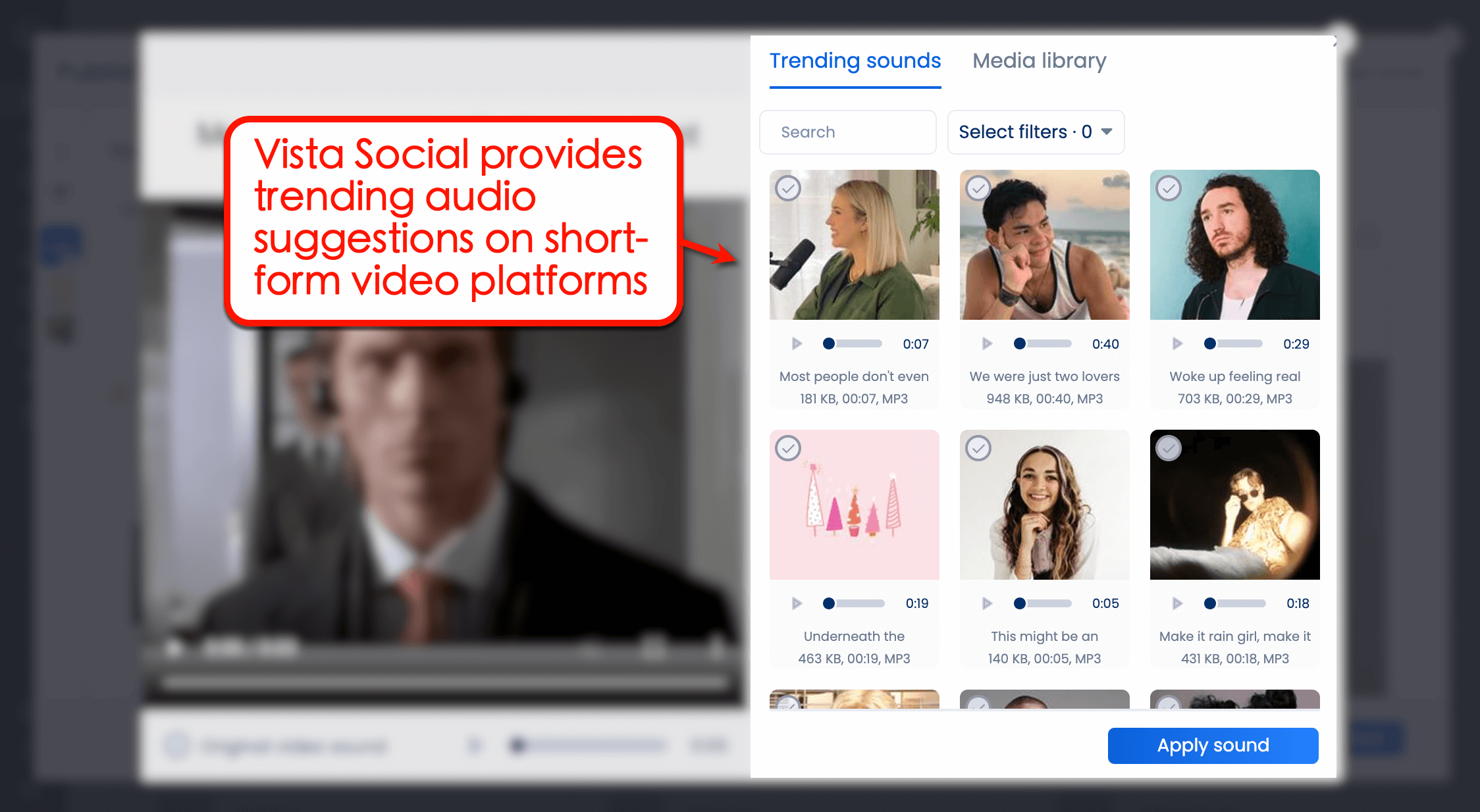Select the "We were just two lovers" checkmark
This screenshot has width=1480, height=812.
coord(978,188)
